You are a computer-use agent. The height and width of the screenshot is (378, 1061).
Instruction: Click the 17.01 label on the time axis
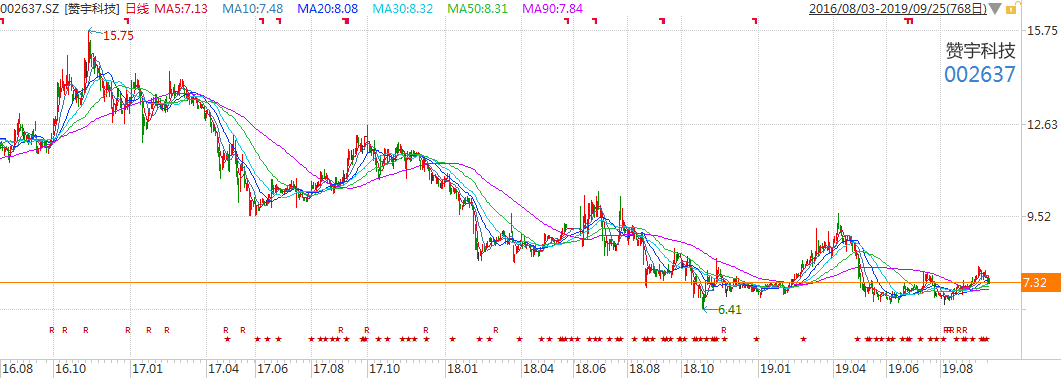coord(147,369)
